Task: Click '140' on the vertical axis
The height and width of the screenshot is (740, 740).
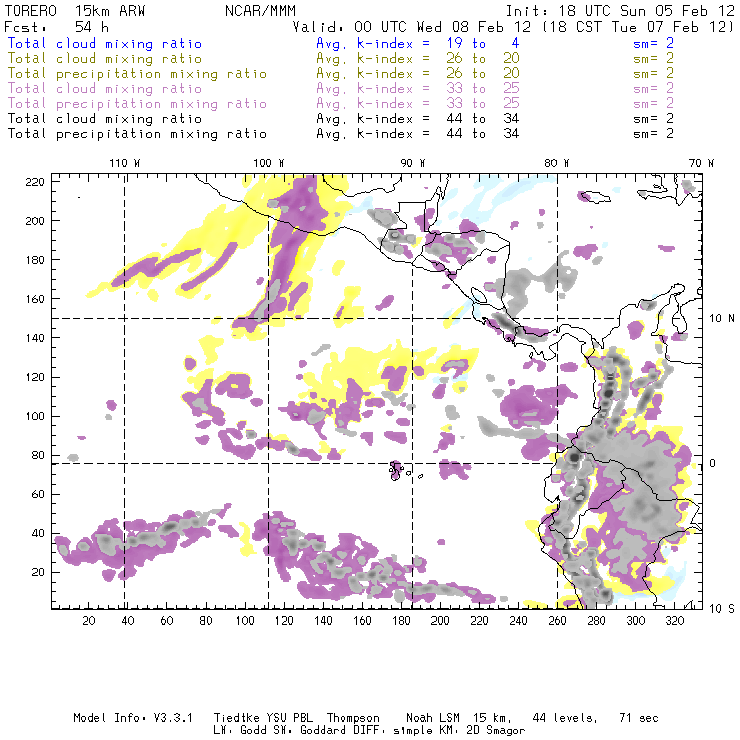Action: pyautogui.click(x=35, y=338)
